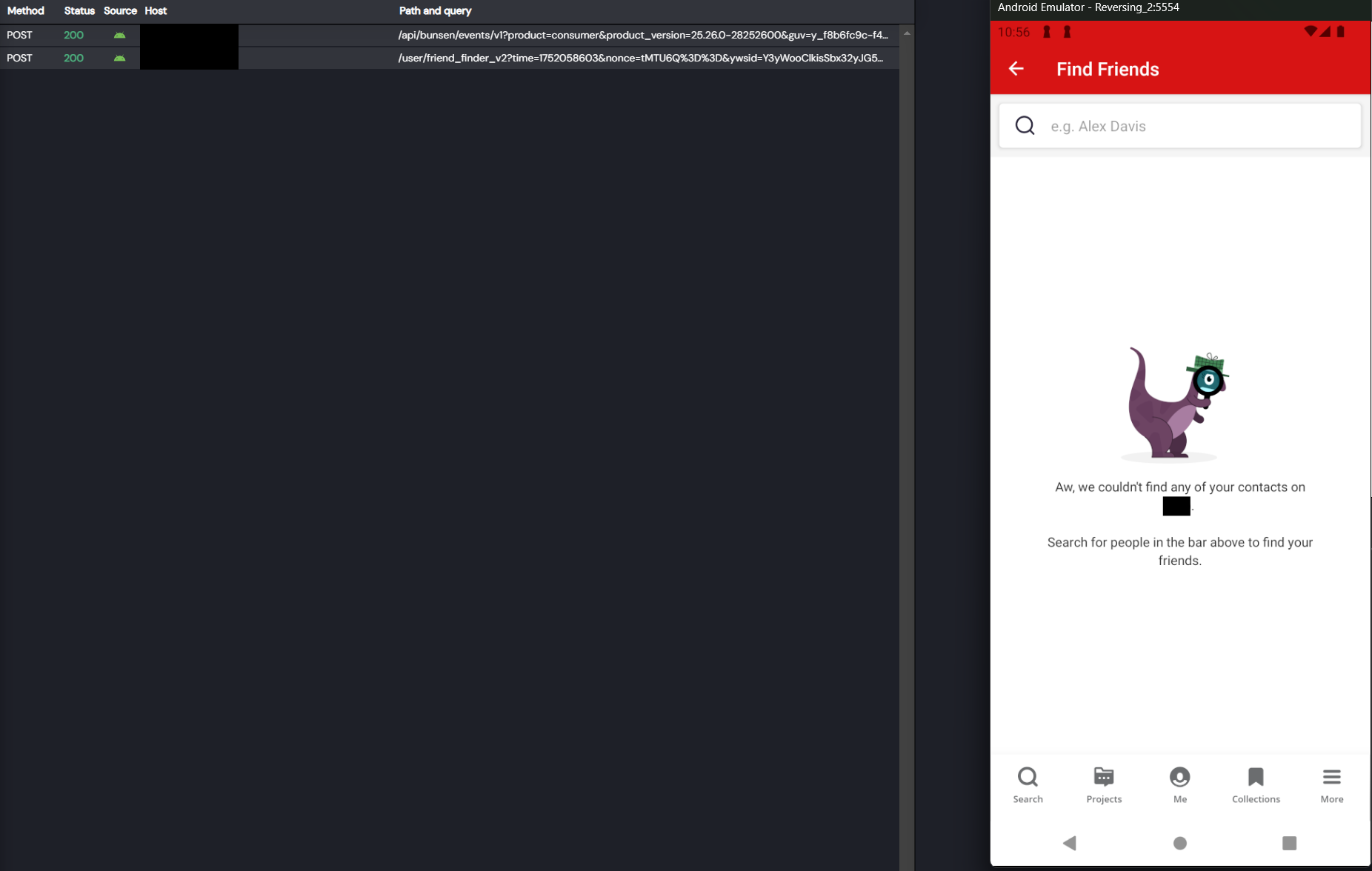Open the Projects tab

pos(1104,785)
